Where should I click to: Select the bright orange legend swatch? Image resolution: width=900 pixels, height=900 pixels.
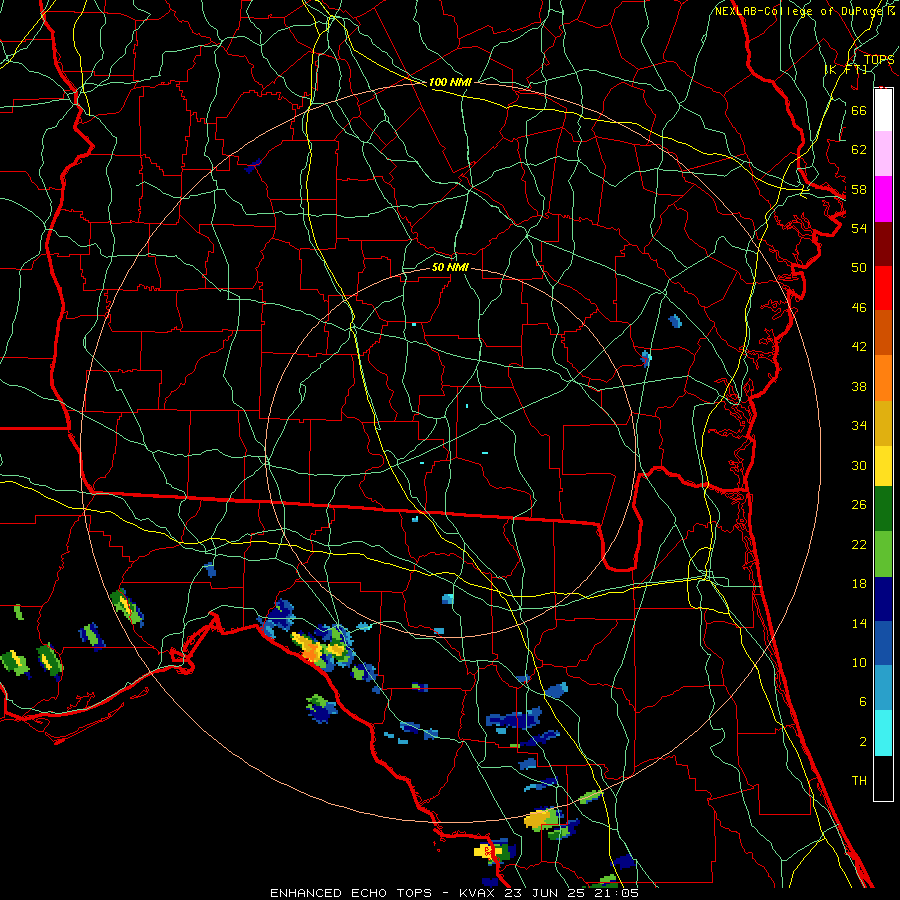[x=883, y=378]
